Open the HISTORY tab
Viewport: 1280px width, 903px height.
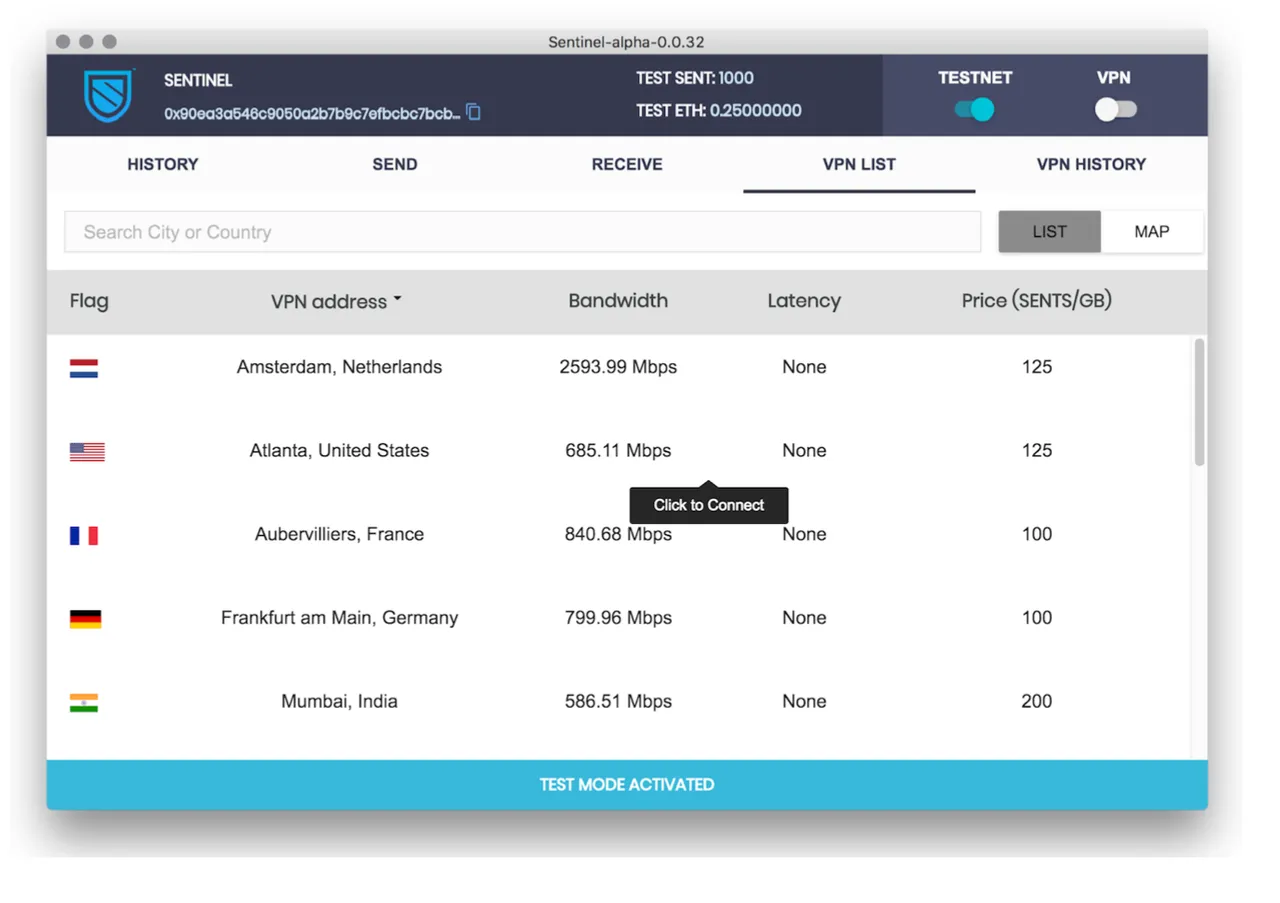[x=163, y=164]
